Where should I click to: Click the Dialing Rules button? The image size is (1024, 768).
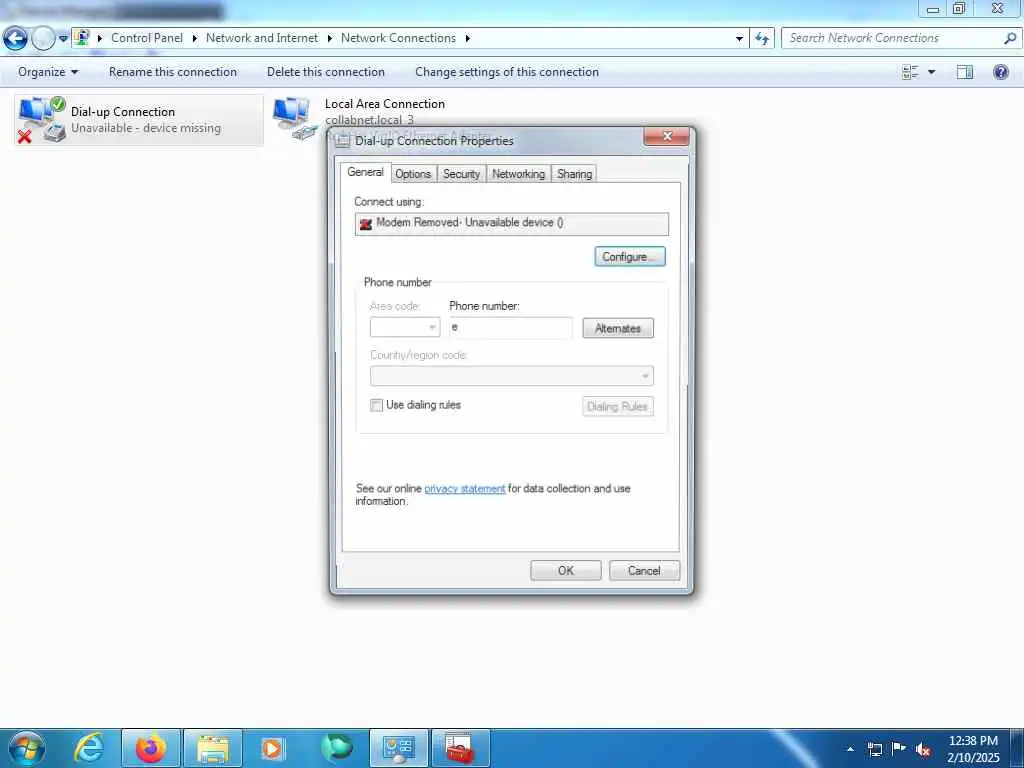click(617, 406)
